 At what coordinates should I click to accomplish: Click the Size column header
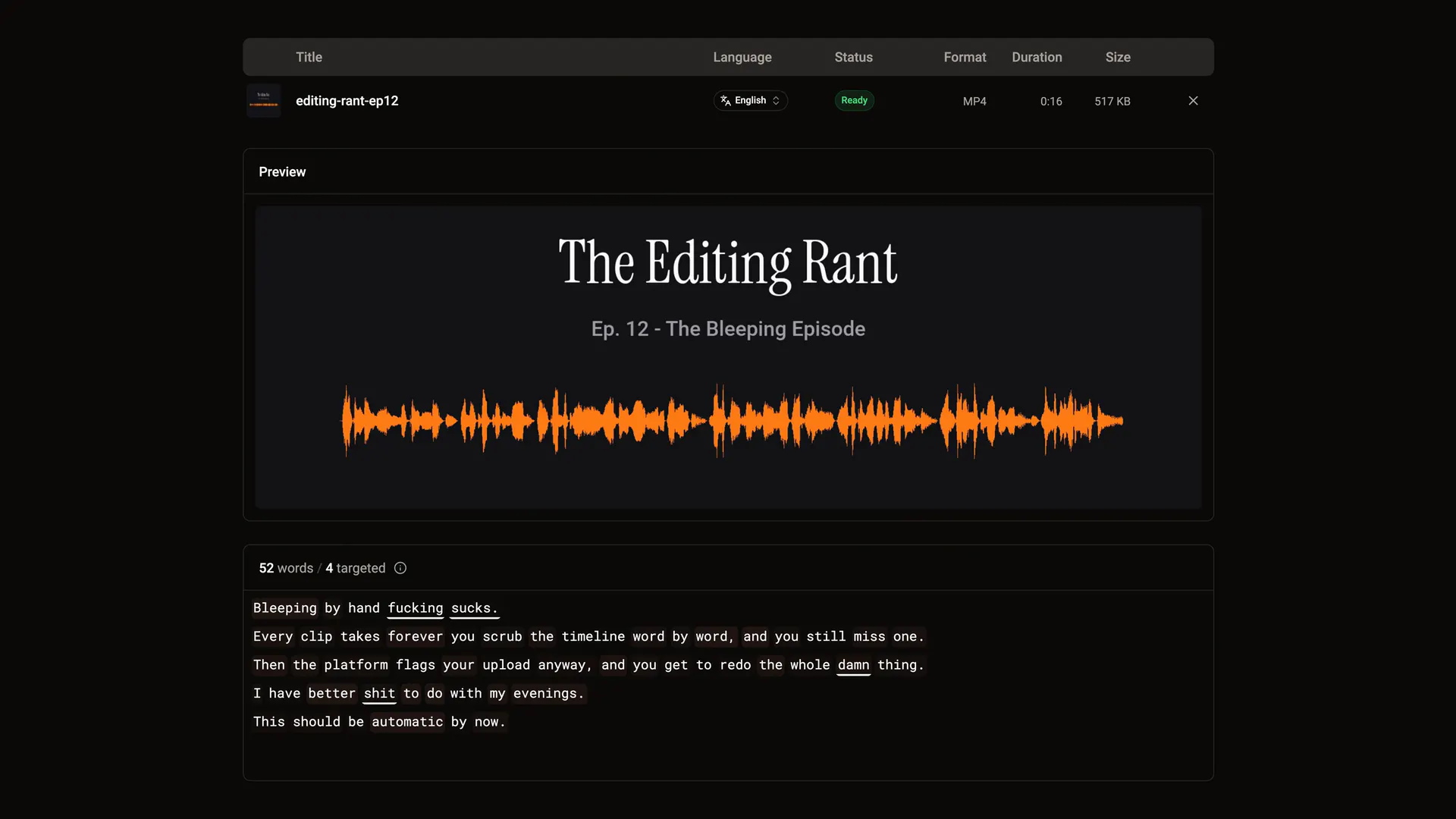pos(1117,57)
